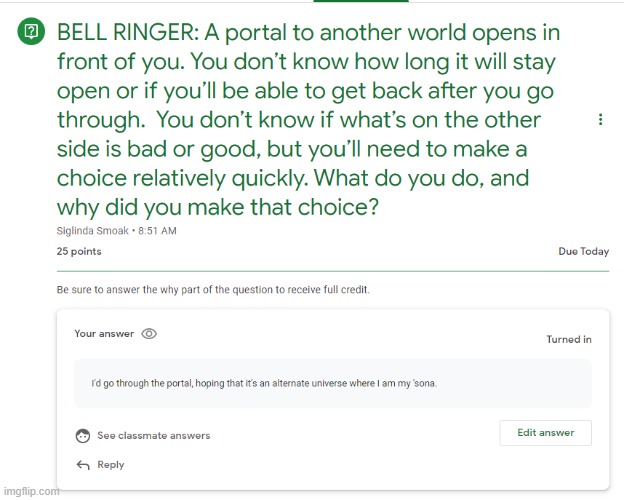The height and width of the screenshot is (500, 624).
Task: Click the Your answer heading
Action: (104, 334)
